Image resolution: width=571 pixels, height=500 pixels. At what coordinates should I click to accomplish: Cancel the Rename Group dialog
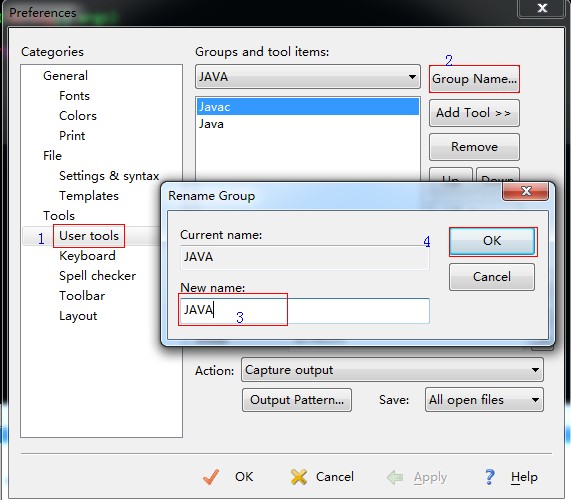click(492, 277)
